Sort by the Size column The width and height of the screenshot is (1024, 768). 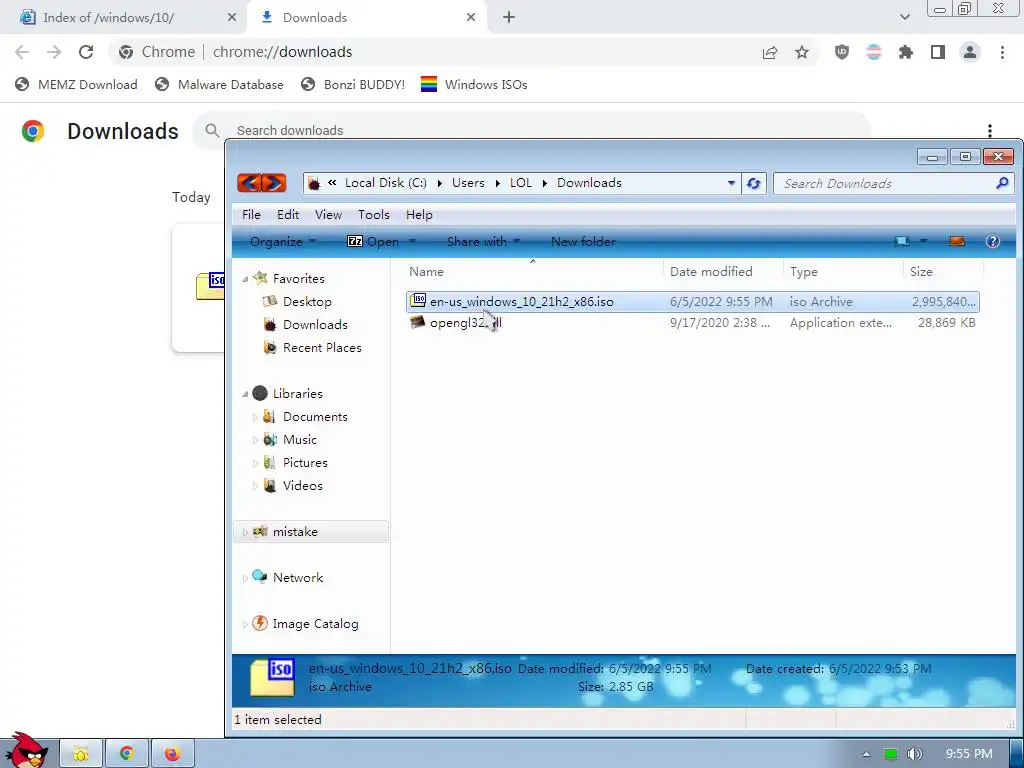coord(921,272)
